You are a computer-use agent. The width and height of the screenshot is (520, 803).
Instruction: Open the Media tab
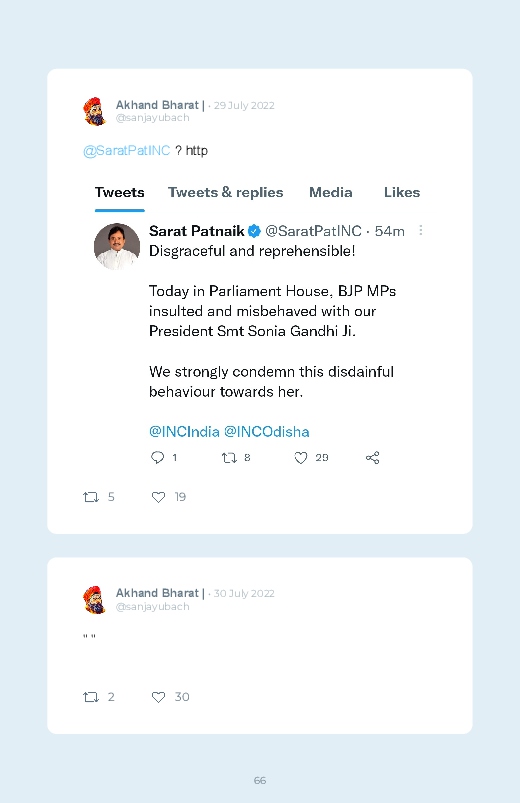330,193
